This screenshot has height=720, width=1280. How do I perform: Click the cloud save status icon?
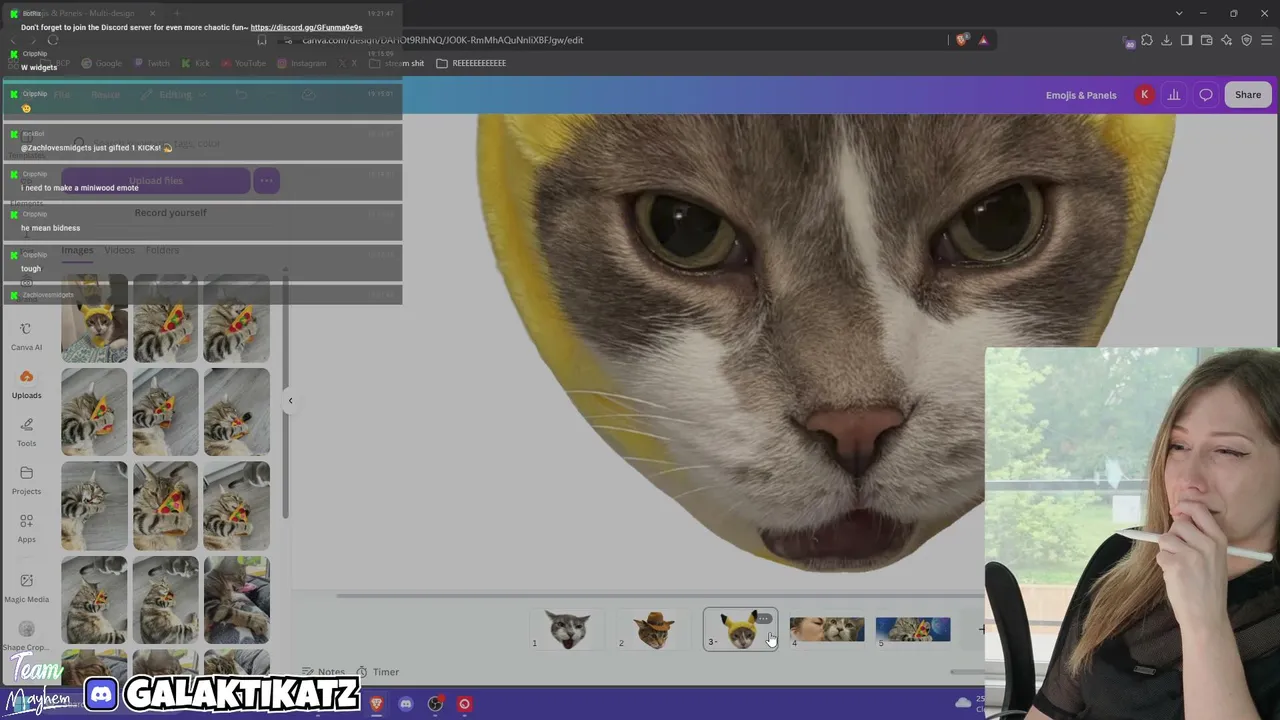pyautogui.click(x=309, y=95)
